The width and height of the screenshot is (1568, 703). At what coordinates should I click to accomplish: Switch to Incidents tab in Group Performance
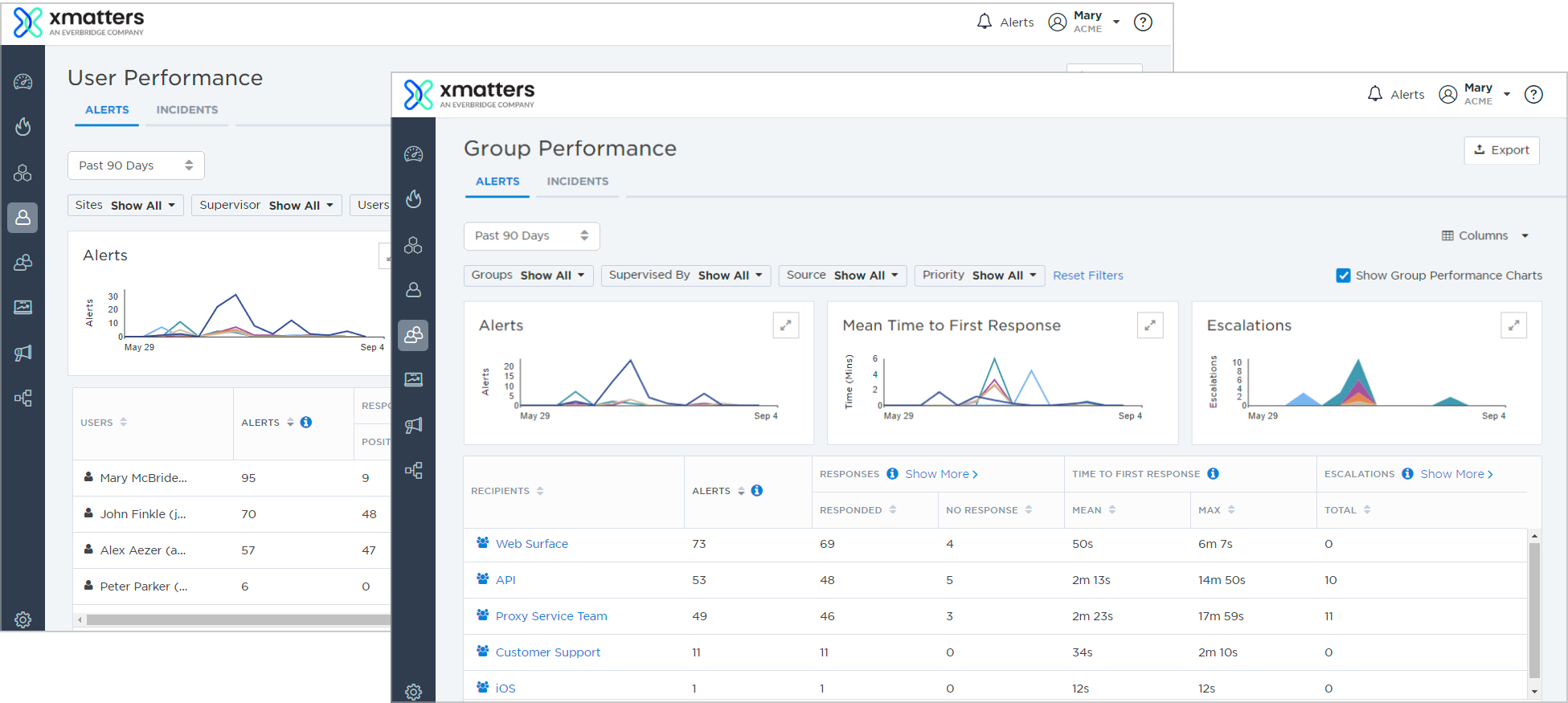(x=577, y=182)
